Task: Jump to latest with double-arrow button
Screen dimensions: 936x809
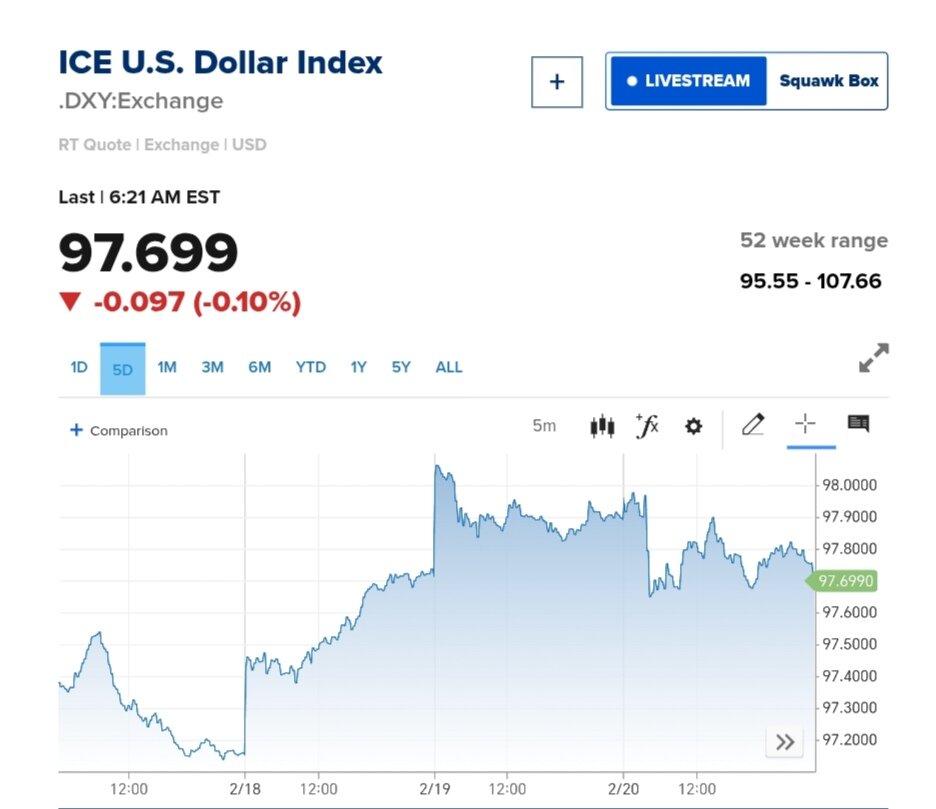Action: (x=785, y=742)
